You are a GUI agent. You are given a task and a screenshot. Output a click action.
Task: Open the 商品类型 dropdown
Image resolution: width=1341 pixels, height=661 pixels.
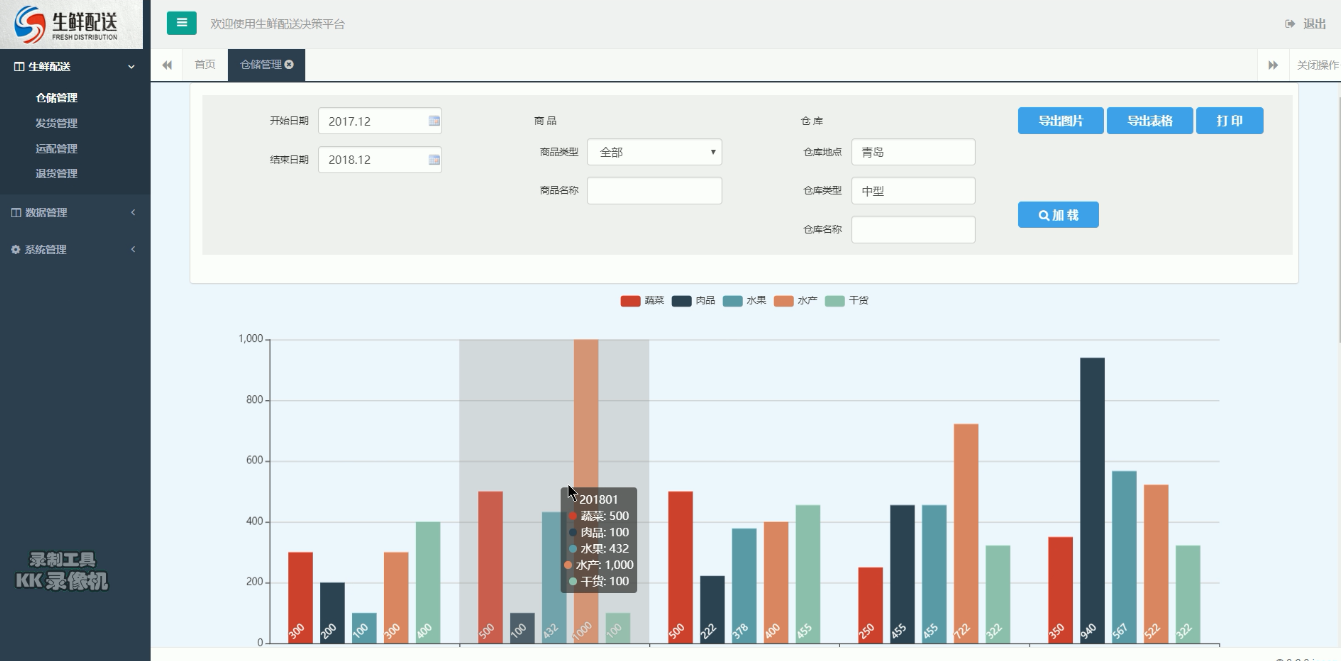pyautogui.click(x=654, y=152)
